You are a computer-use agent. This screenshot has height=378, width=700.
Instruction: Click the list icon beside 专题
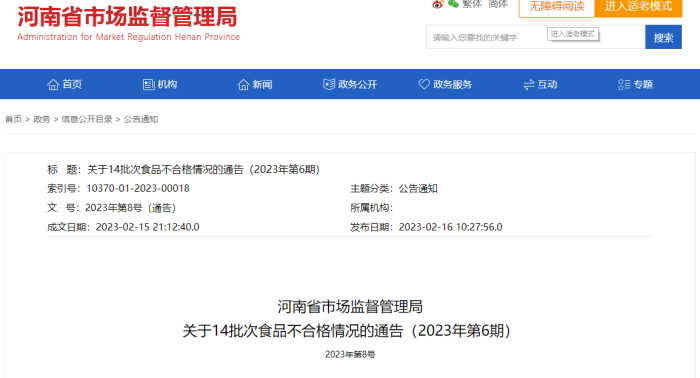coord(624,84)
